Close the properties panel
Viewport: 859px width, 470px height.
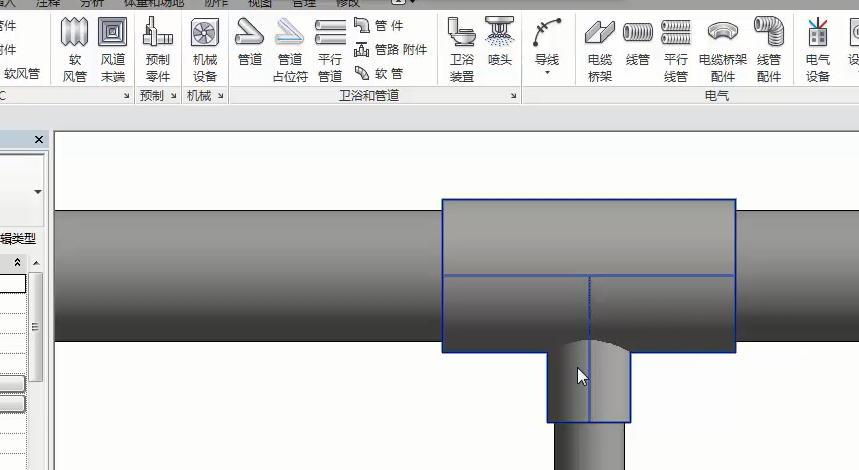39,140
